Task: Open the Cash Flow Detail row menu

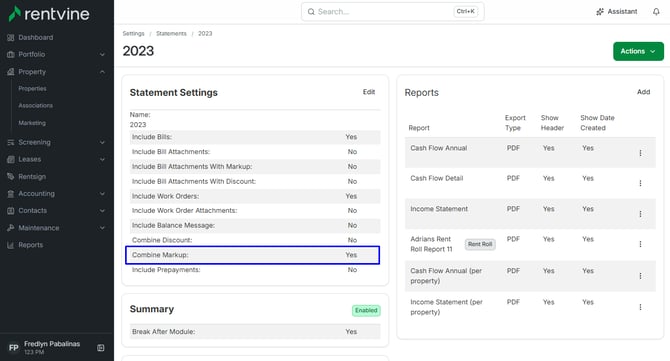Action: click(x=640, y=183)
